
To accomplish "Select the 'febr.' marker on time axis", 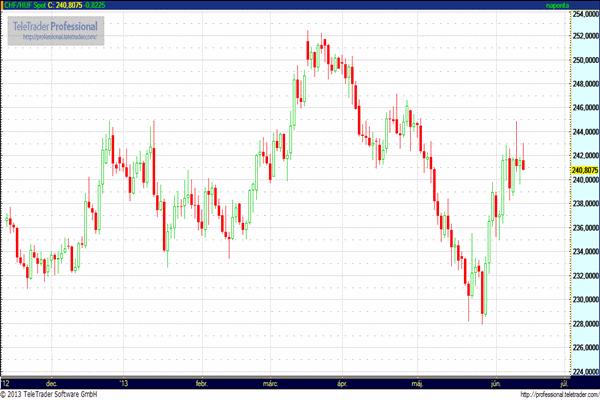I will 203,382.
